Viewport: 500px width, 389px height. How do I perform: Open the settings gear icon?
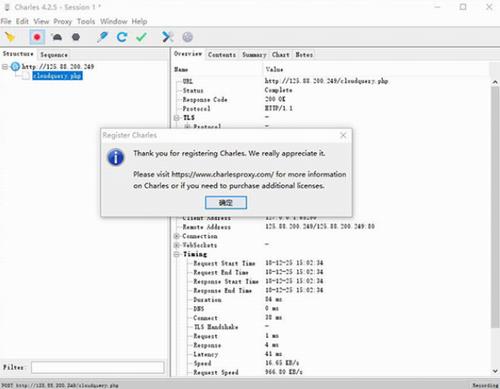[188, 37]
